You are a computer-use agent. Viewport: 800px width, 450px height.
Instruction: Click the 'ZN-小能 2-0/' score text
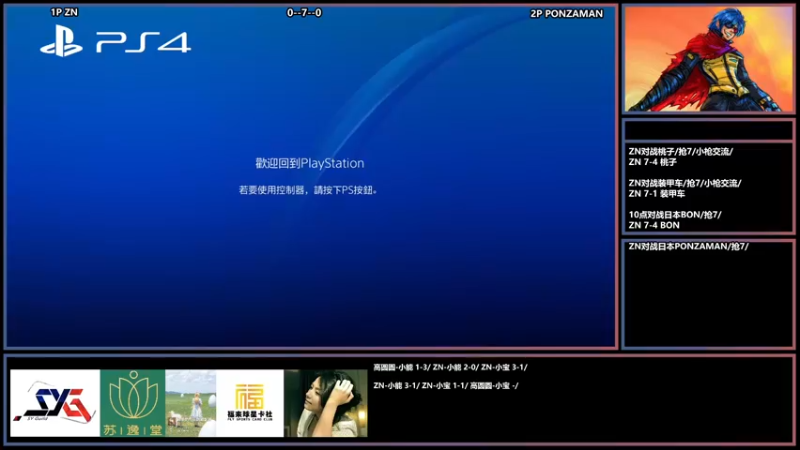tap(456, 367)
